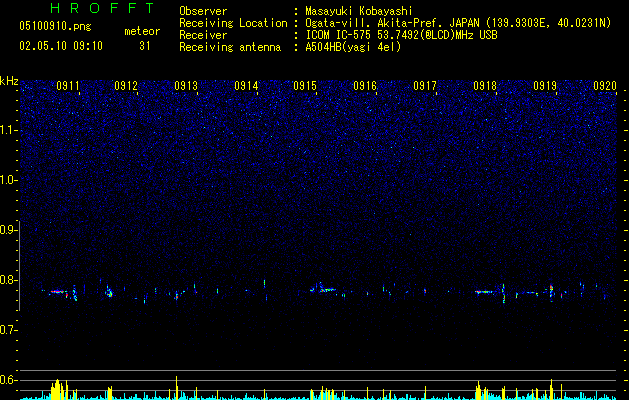
Task: Click the 1.1 kHz axis label
Action: pos(8,130)
